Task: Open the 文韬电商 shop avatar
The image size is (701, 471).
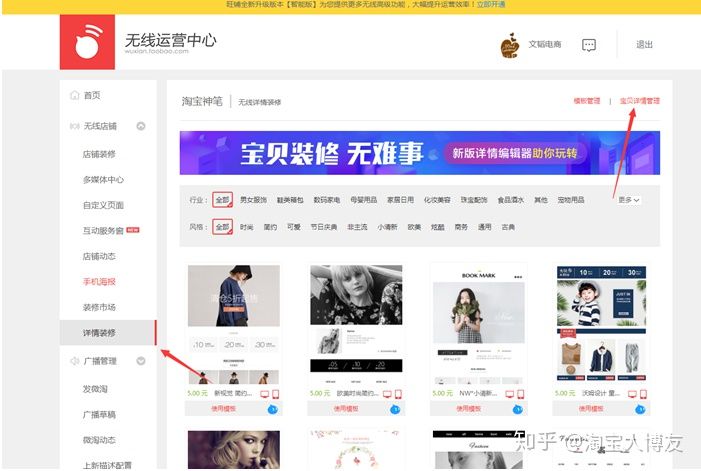Action: [510, 45]
